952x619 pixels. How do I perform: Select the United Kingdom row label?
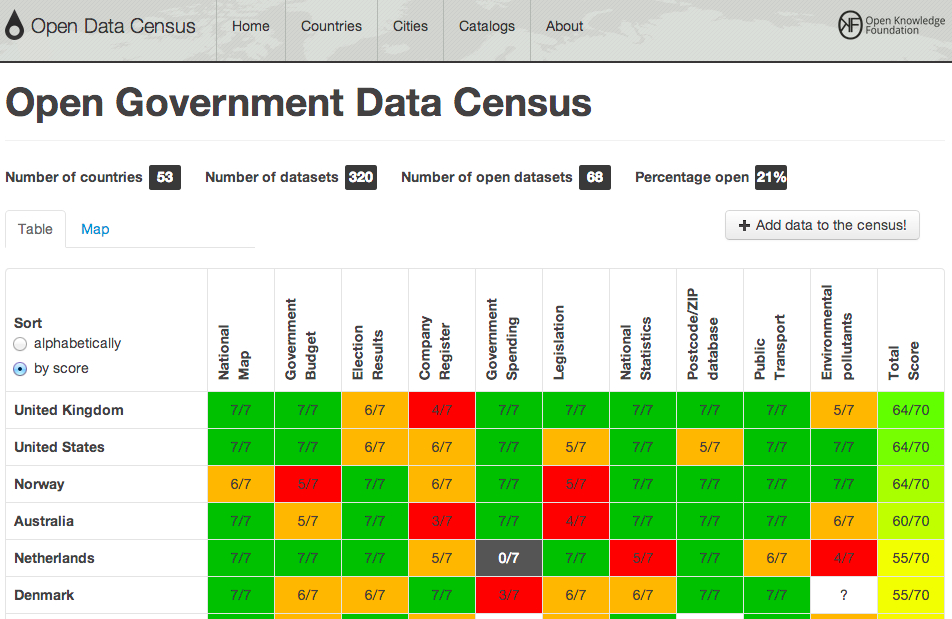click(69, 410)
